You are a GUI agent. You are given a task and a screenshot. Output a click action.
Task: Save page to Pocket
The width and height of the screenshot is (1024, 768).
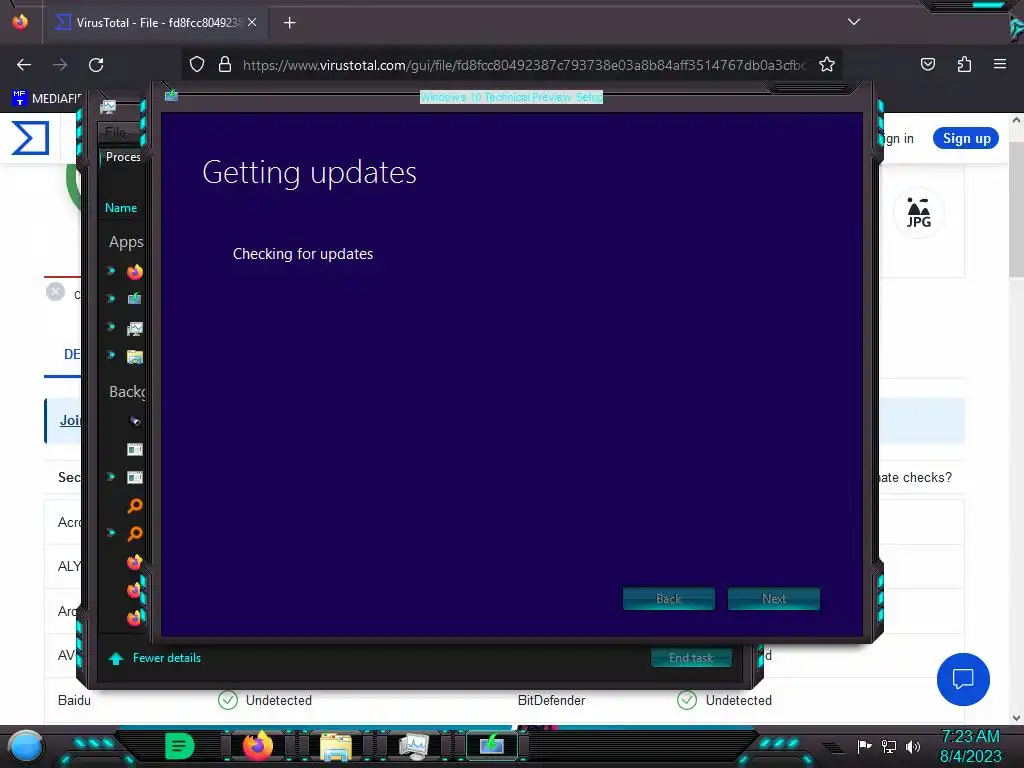tap(927, 64)
